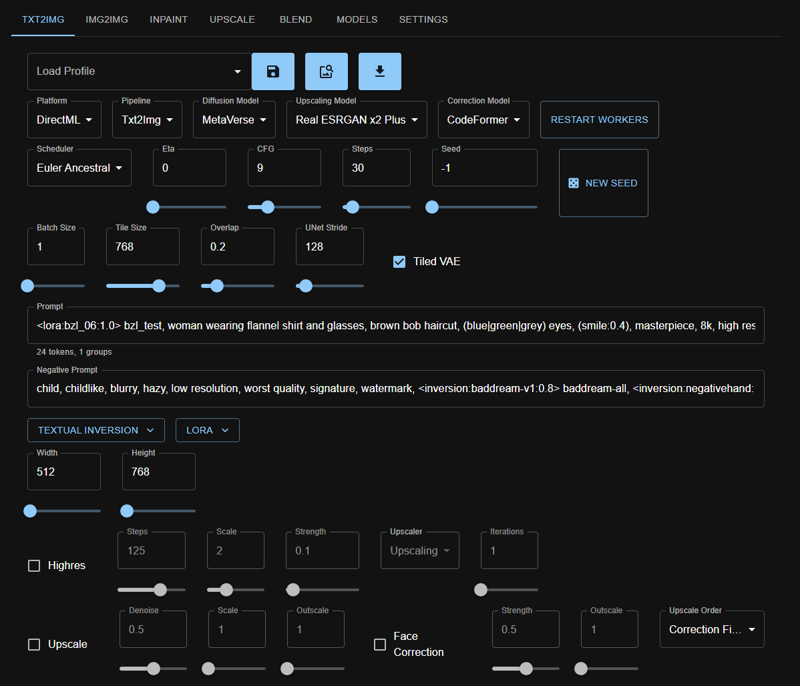The height and width of the screenshot is (686, 800).
Task: Click the Eta input field
Action: [x=189, y=168]
